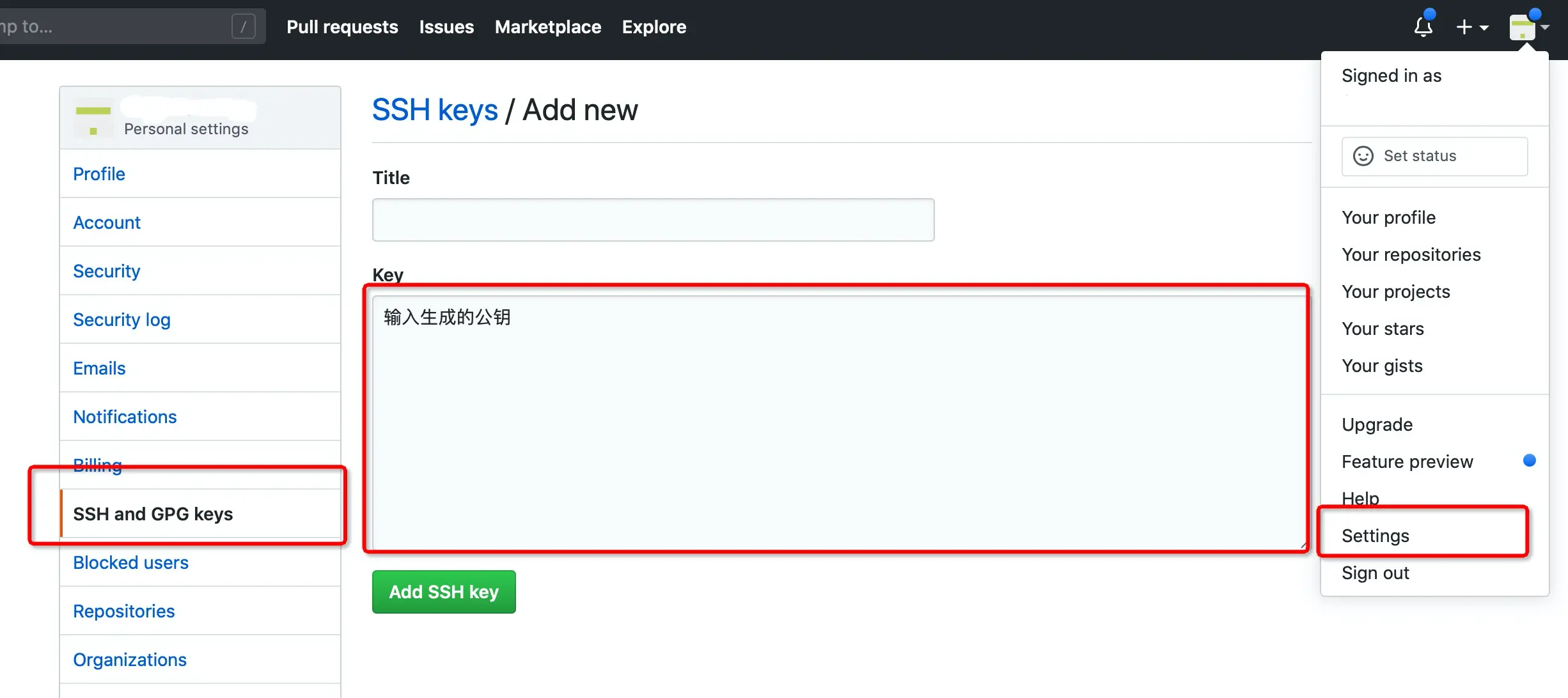Open Pull requests in top navigation
Image resolution: width=1568 pixels, height=698 pixels.
point(342,27)
